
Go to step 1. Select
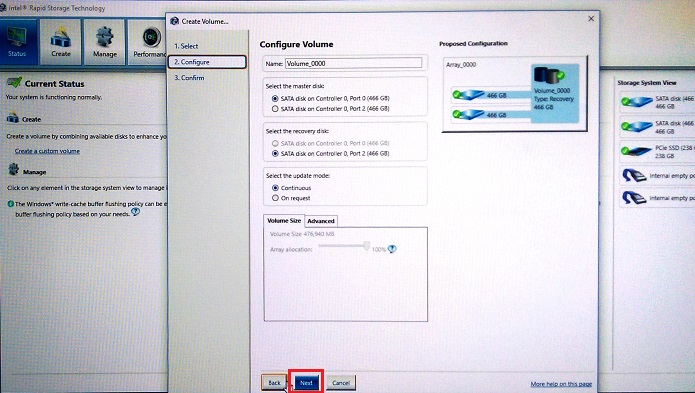tap(186, 46)
